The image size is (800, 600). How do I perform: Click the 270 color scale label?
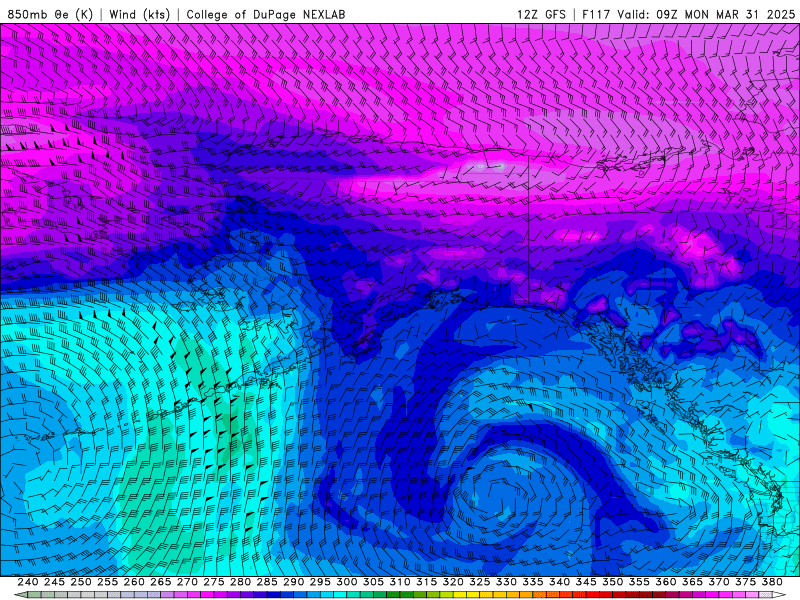(x=187, y=582)
